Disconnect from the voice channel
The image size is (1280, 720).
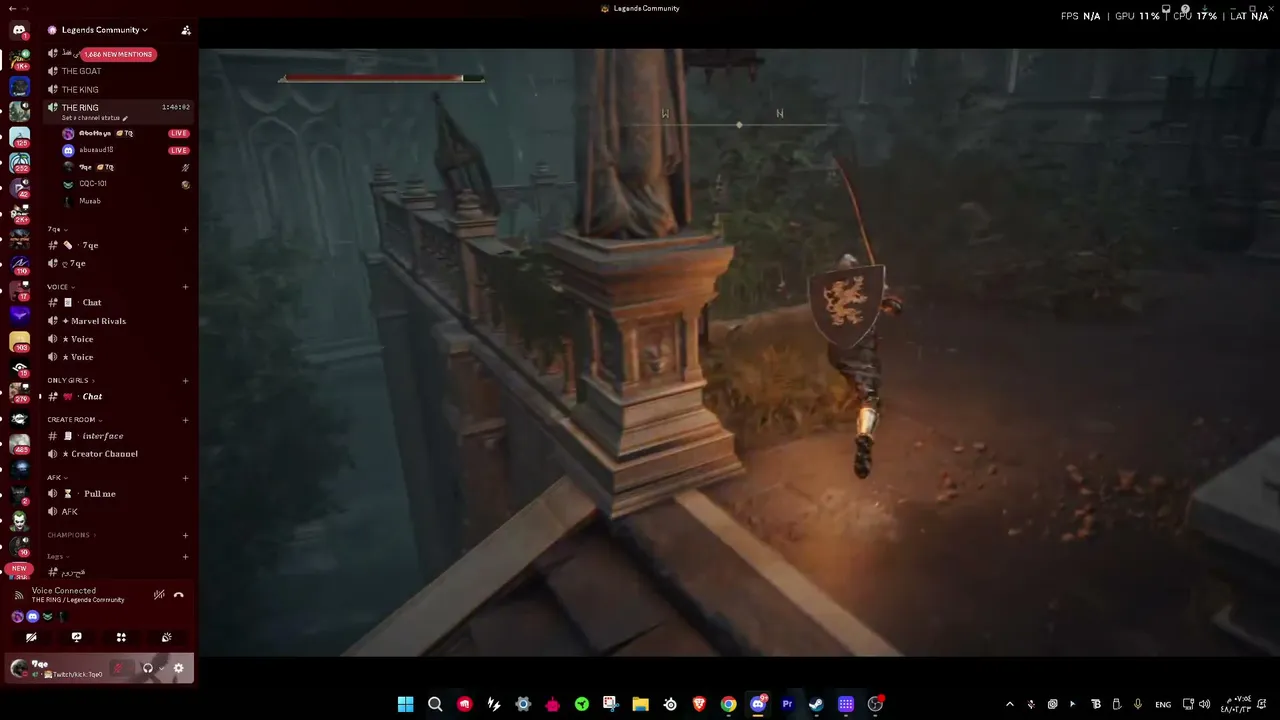[179, 595]
